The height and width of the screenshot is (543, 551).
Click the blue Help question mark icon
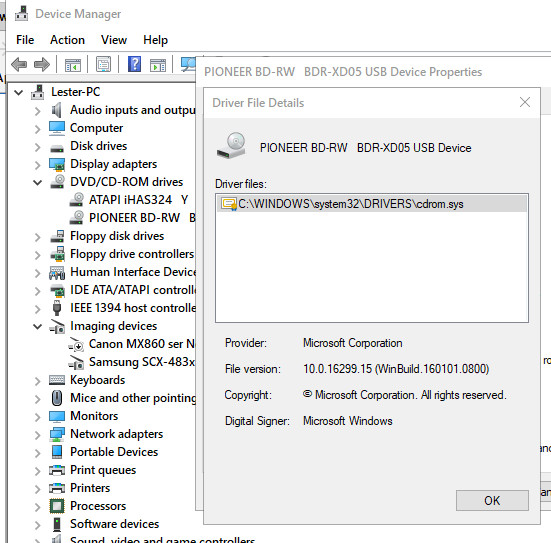click(x=135, y=64)
